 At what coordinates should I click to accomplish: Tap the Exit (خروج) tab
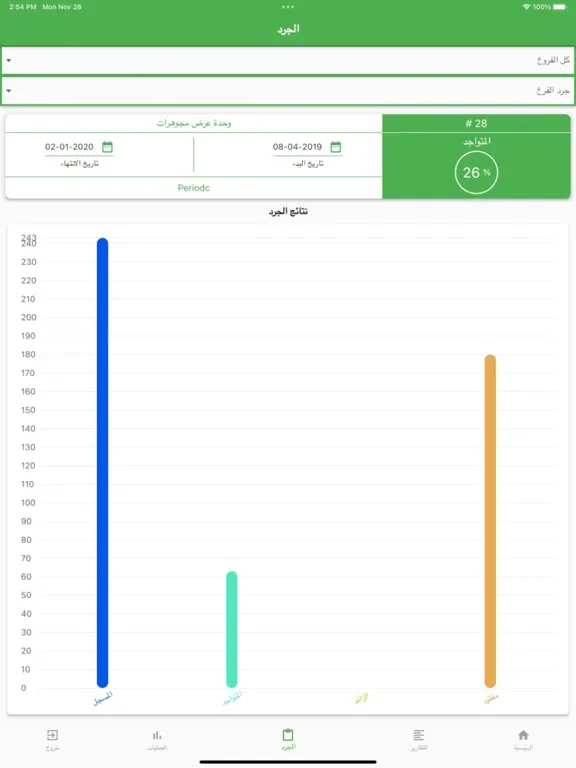coord(52,740)
